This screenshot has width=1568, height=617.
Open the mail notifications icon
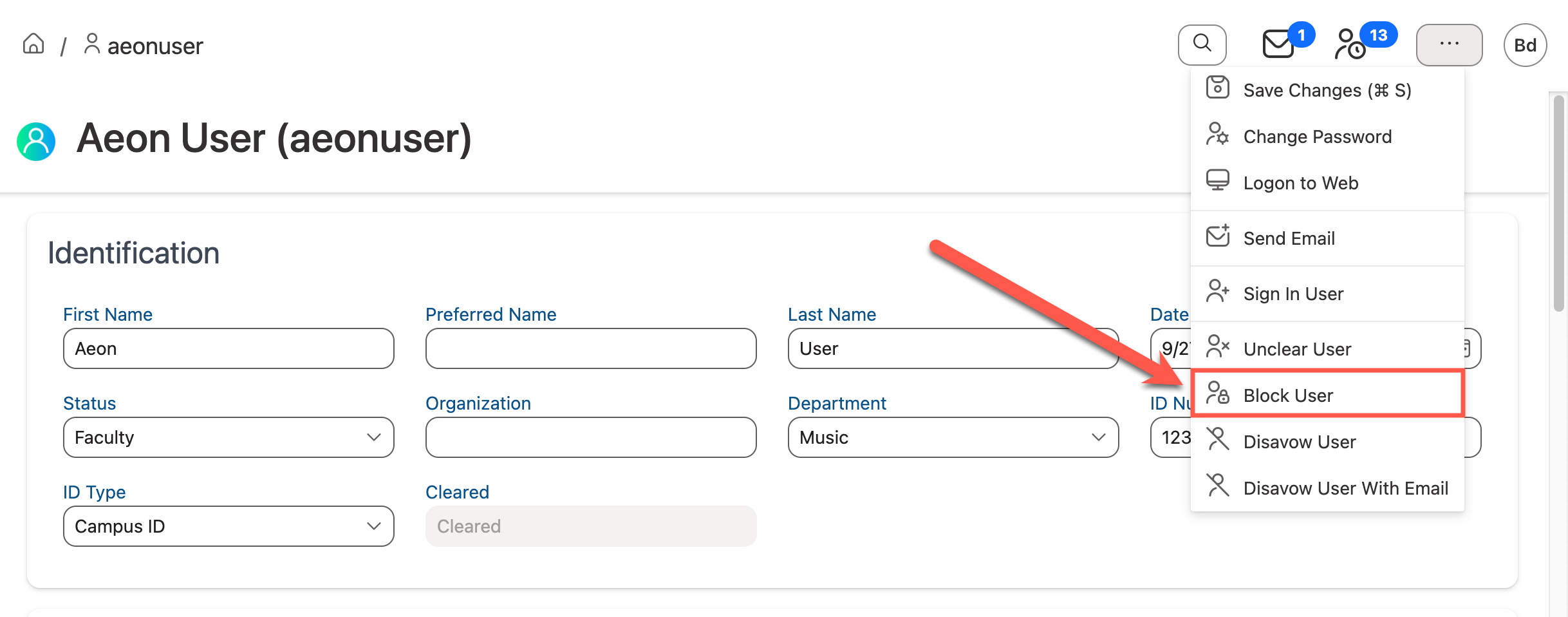(1278, 44)
